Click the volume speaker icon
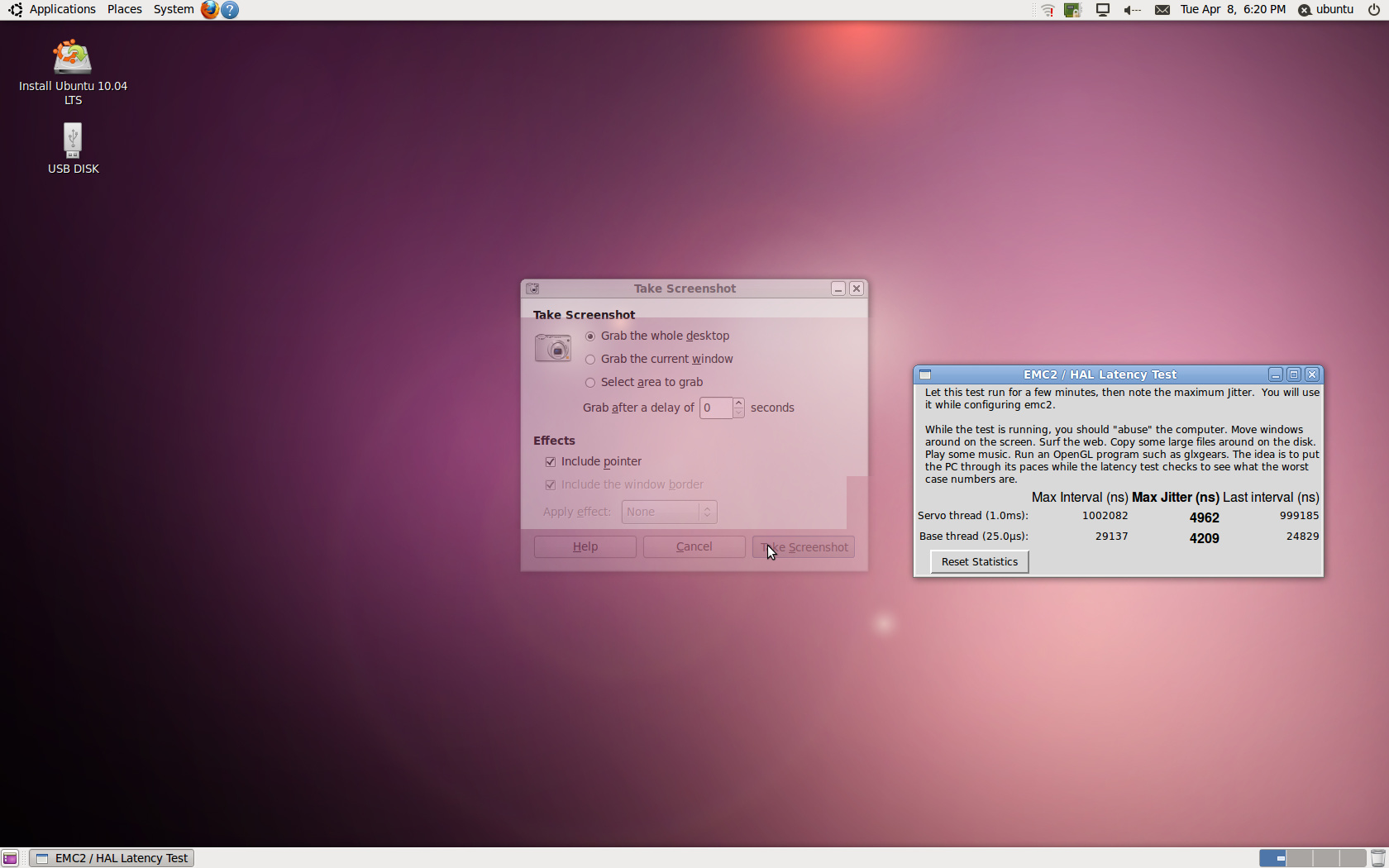1389x868 pixels. coord(1132,10)
